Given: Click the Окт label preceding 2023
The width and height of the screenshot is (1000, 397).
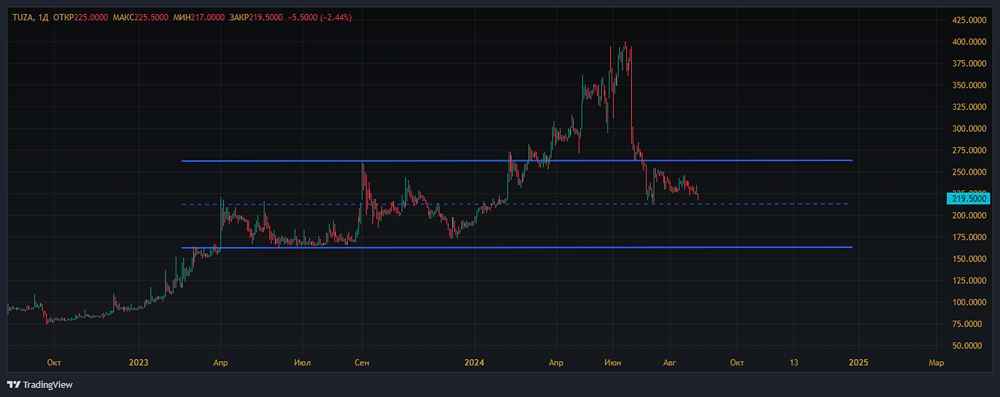Looking at the screenshot, I should (54, 363).
